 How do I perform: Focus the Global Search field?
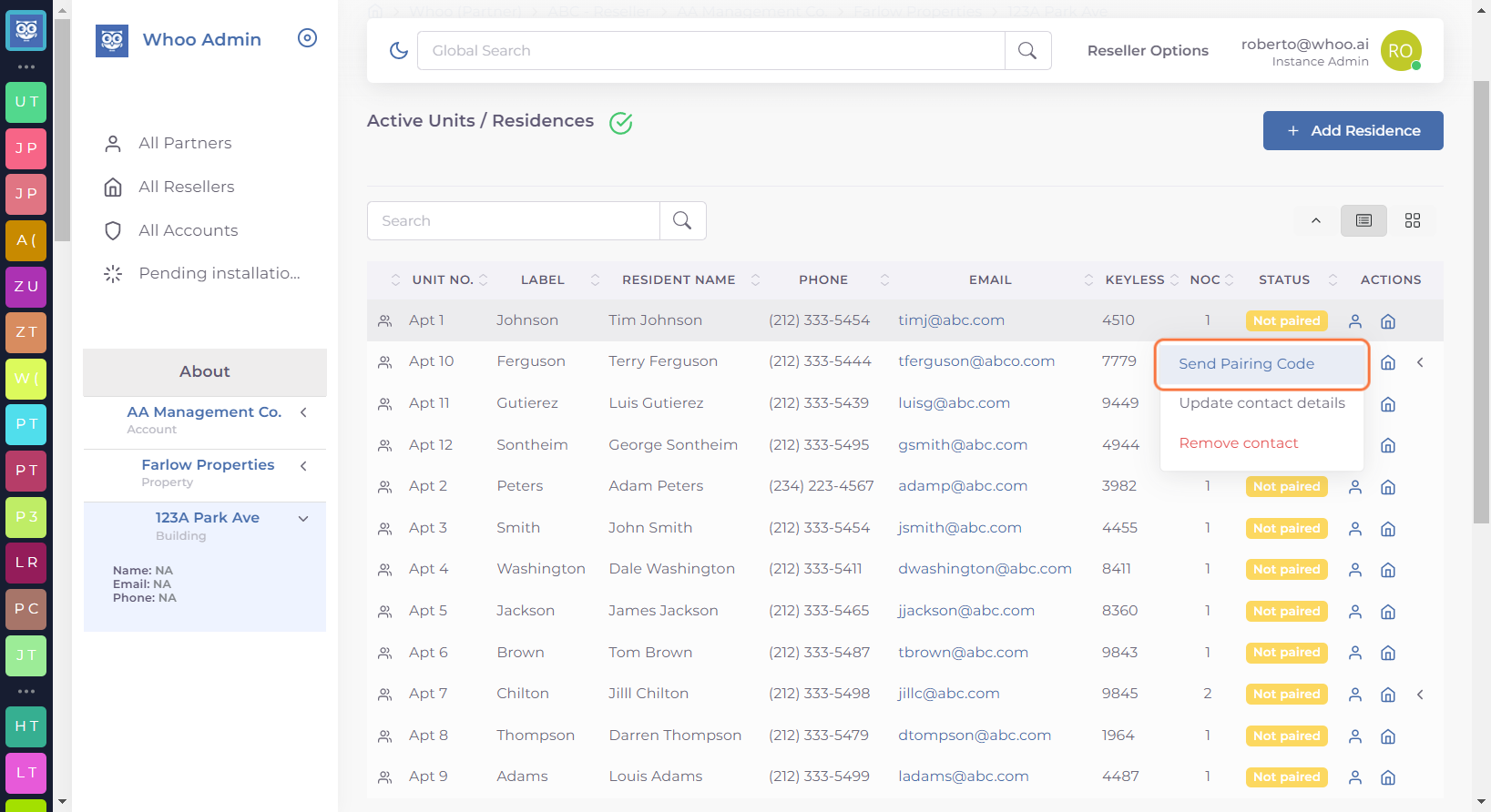coord(711,51)
